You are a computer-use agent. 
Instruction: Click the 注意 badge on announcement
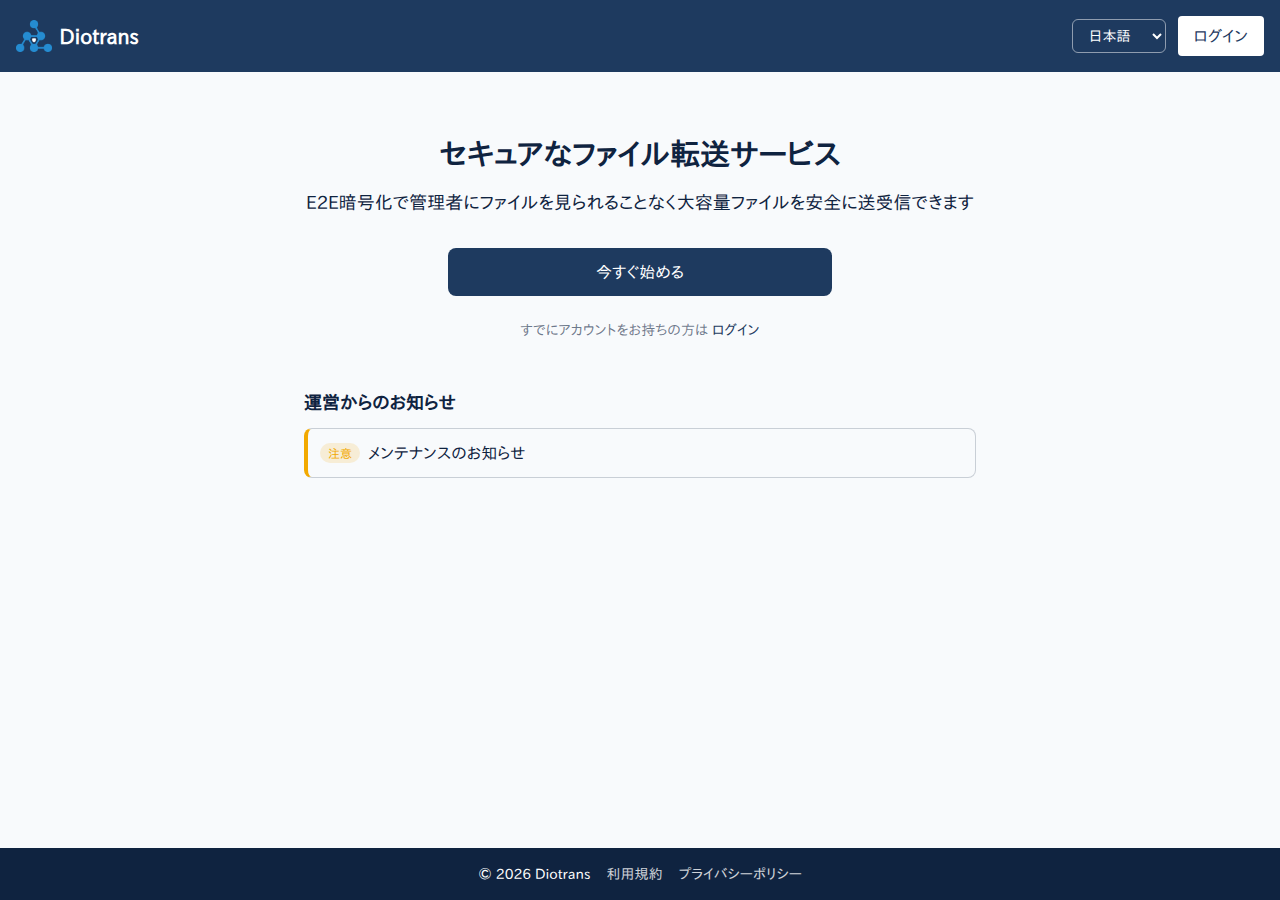pos(340,453)
